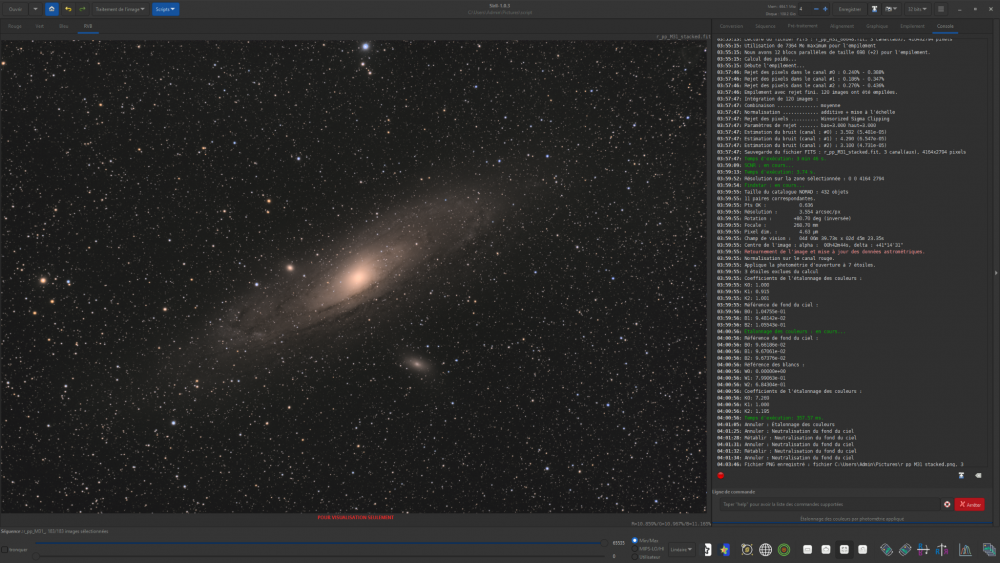Open the Alignement tab
1000x563 pixels.
point(842,26)
